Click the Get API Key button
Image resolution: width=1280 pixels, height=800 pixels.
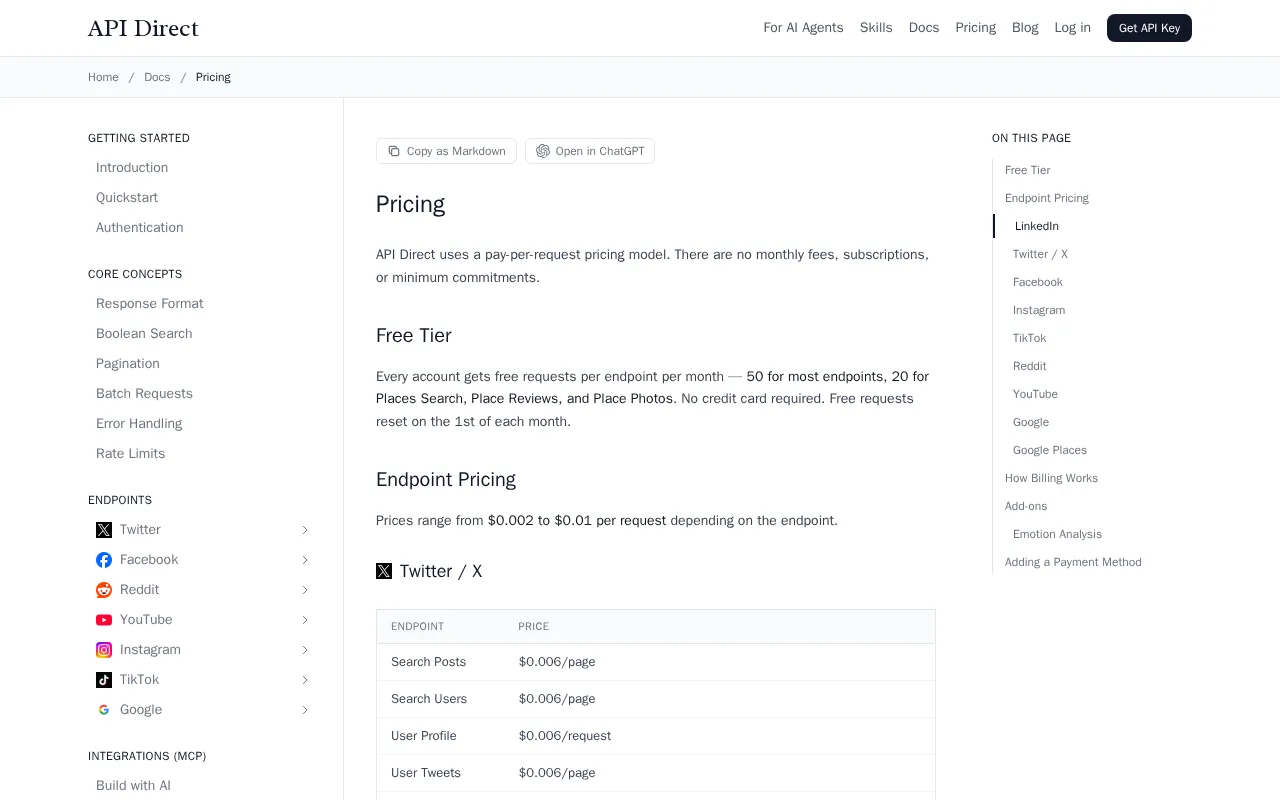1149,28
